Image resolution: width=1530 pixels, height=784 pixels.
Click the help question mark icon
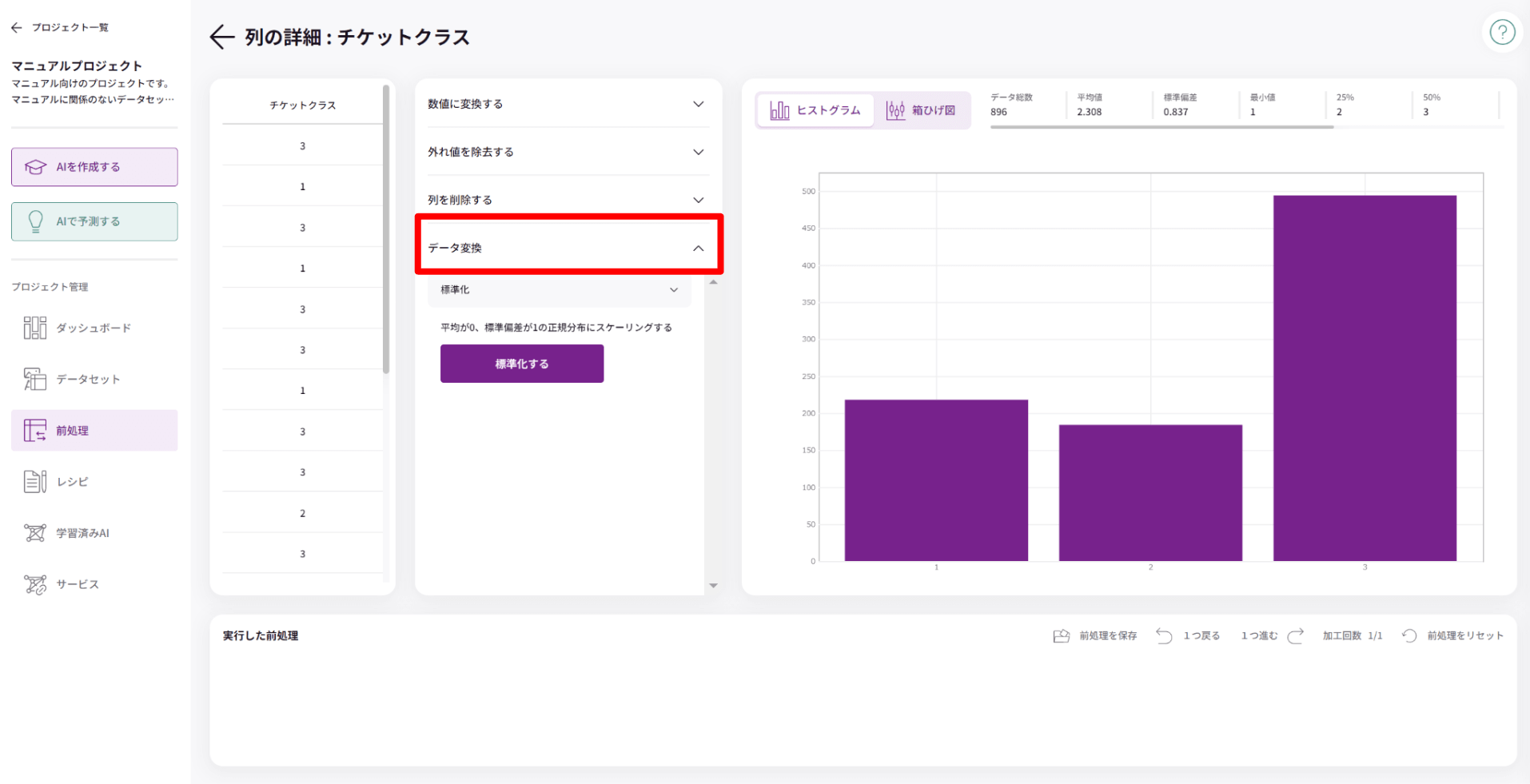(1502, 33)
